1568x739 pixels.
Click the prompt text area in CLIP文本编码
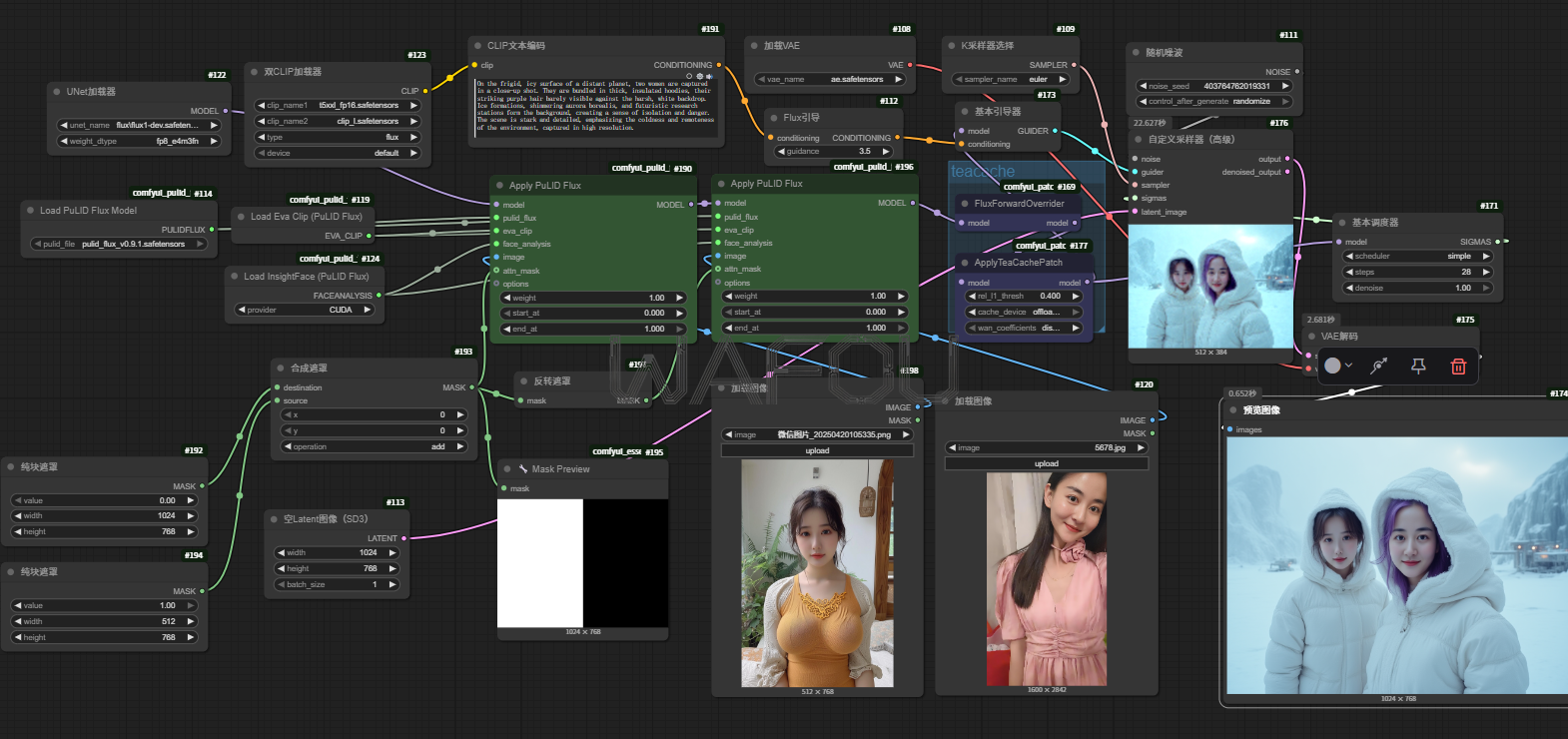click(x=595, y=106)
